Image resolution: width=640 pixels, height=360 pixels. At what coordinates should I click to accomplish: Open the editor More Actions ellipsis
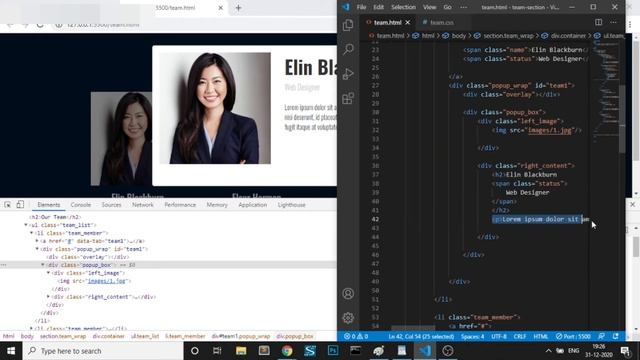coord(613,22)
